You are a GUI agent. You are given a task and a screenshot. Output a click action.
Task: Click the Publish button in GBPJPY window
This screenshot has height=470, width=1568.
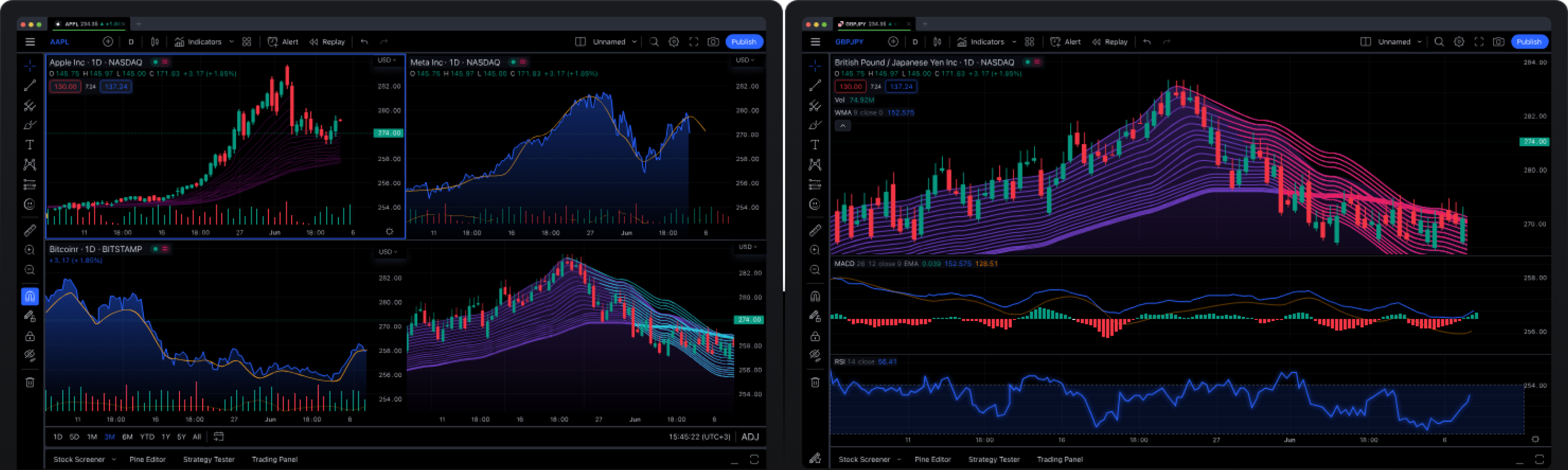(1529, 42)
